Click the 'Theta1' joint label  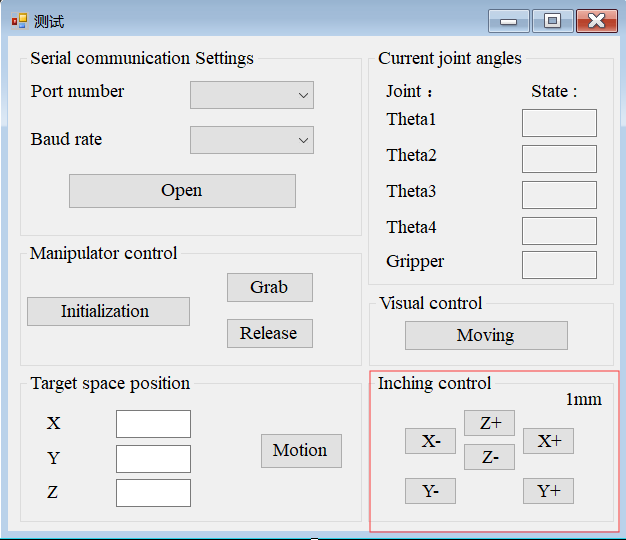[x=411, y=119]
